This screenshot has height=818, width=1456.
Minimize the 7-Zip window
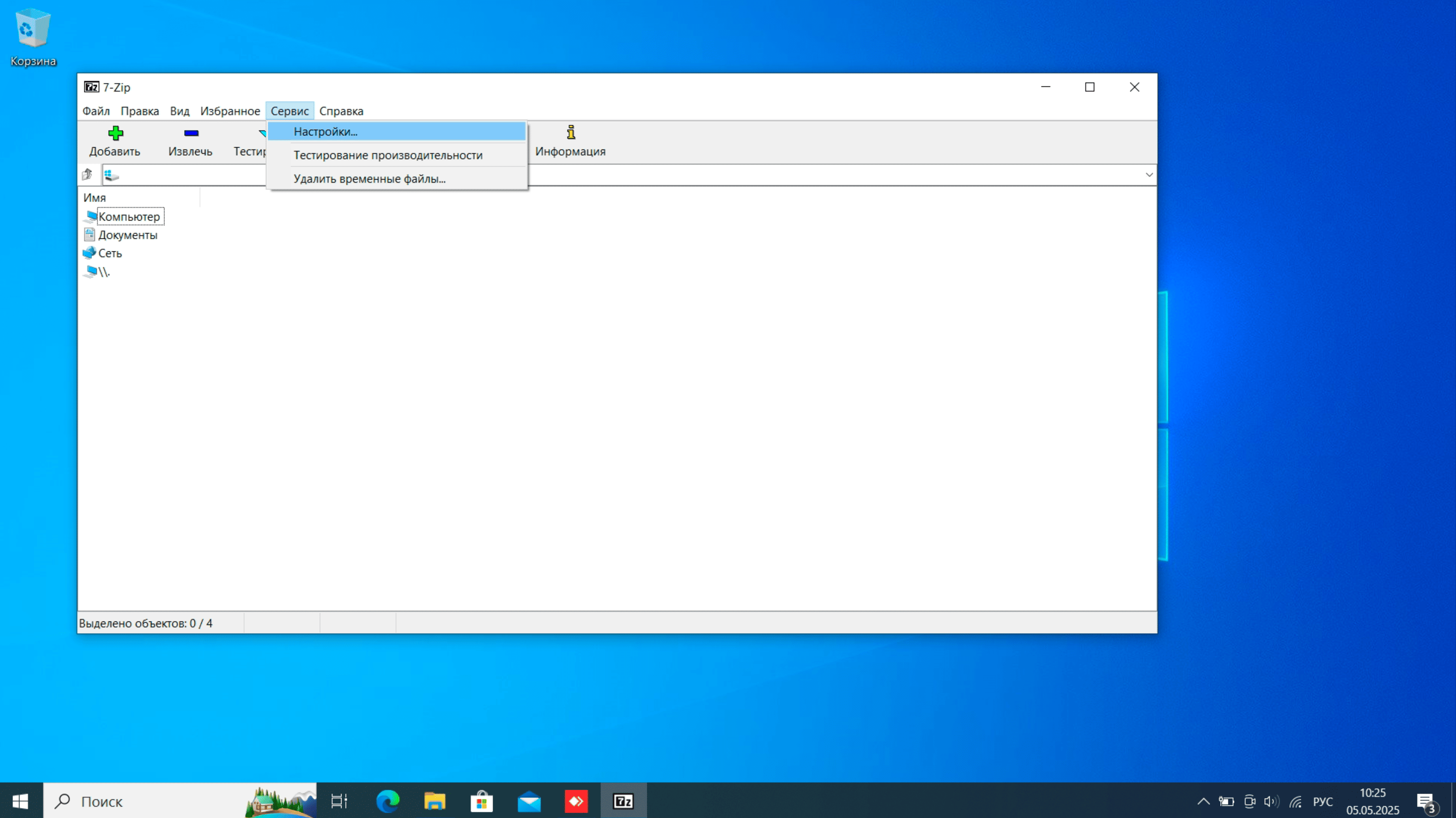pos(1046,87)
